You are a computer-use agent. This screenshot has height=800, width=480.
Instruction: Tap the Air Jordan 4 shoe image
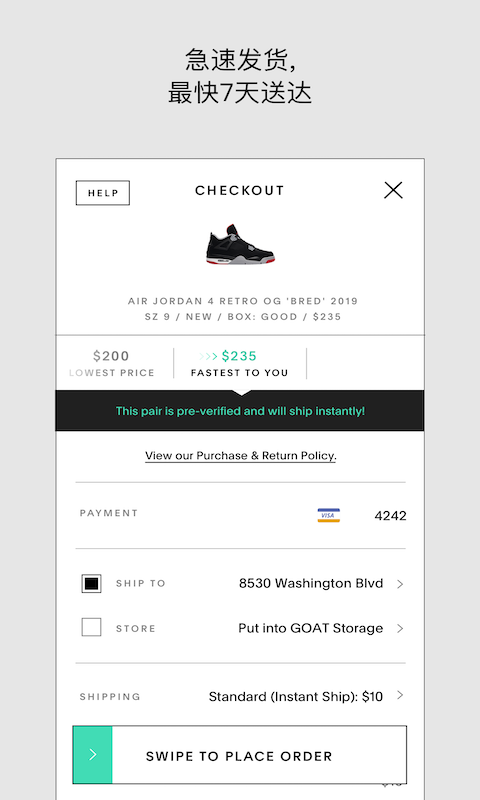240,244
